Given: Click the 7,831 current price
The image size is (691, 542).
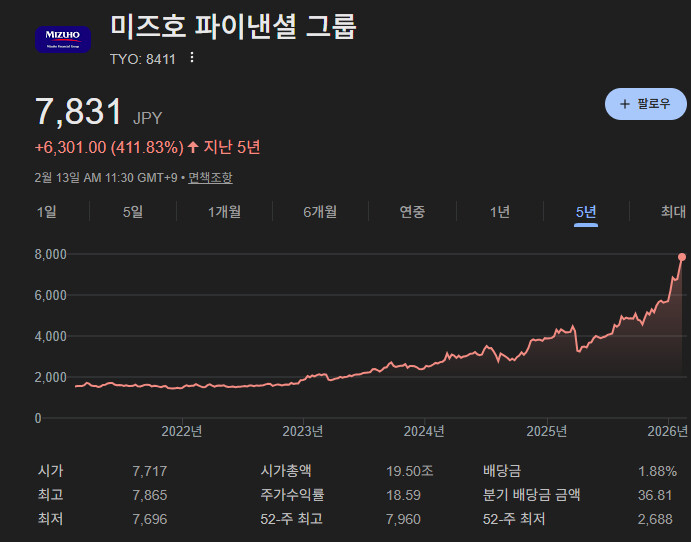Looking at the screenshot, I should tap(78, 111).
